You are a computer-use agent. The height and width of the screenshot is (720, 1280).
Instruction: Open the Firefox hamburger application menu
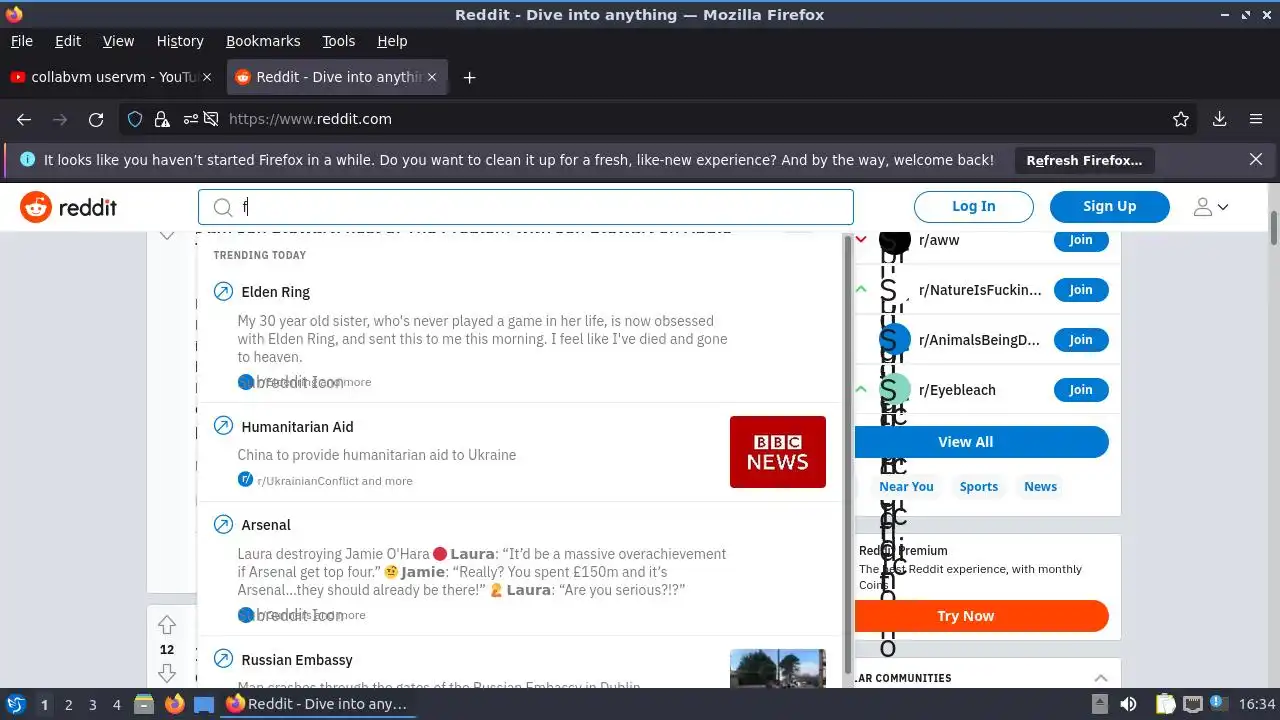1256,119
